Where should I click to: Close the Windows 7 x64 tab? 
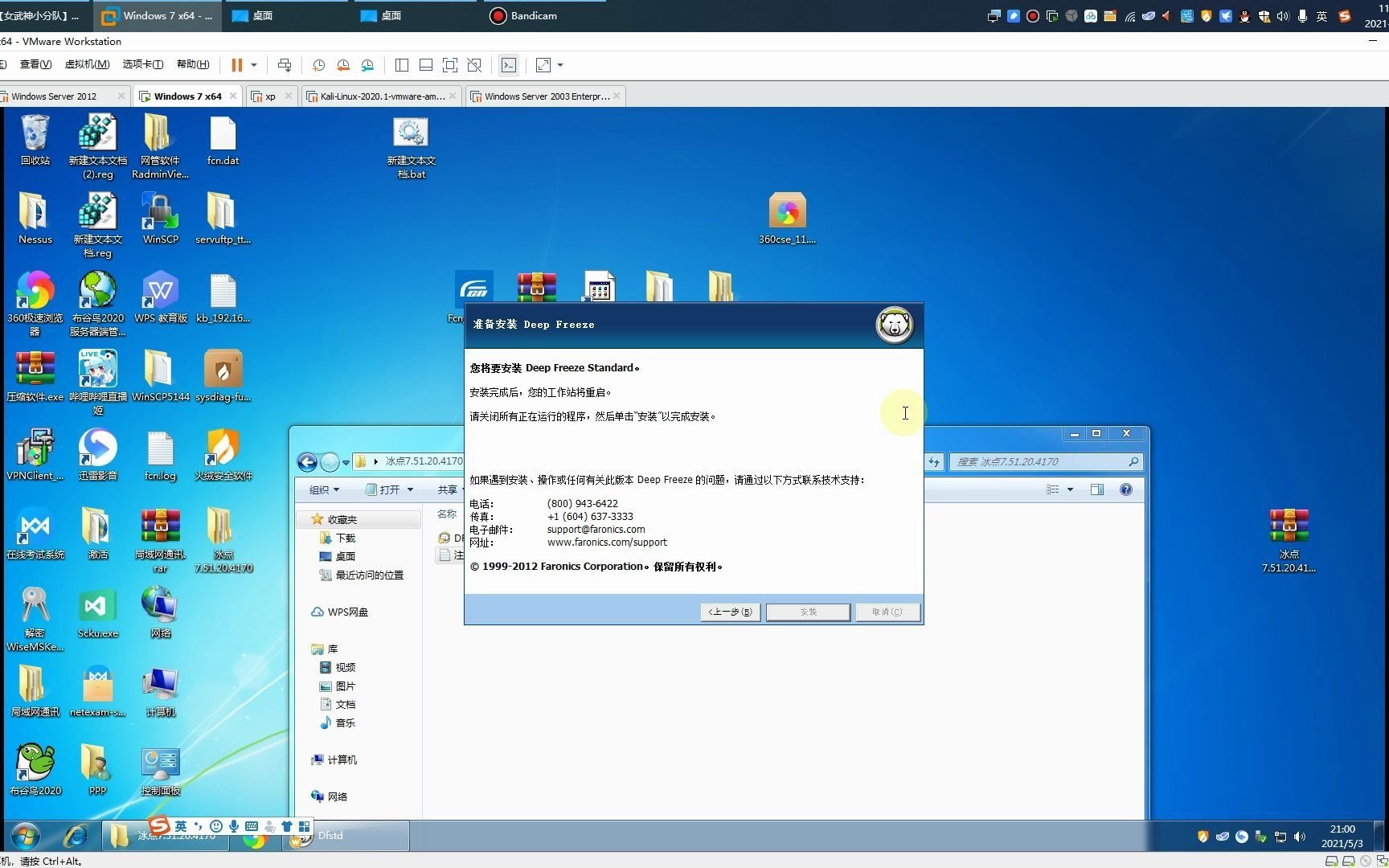point(233,96)
